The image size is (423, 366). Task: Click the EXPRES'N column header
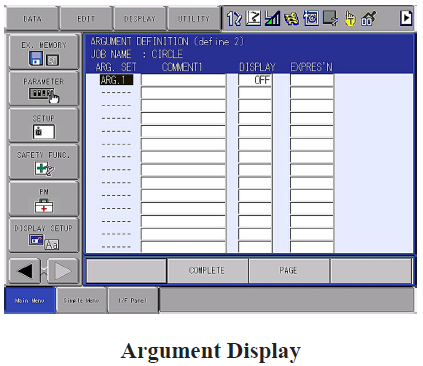tap(311, 67)
